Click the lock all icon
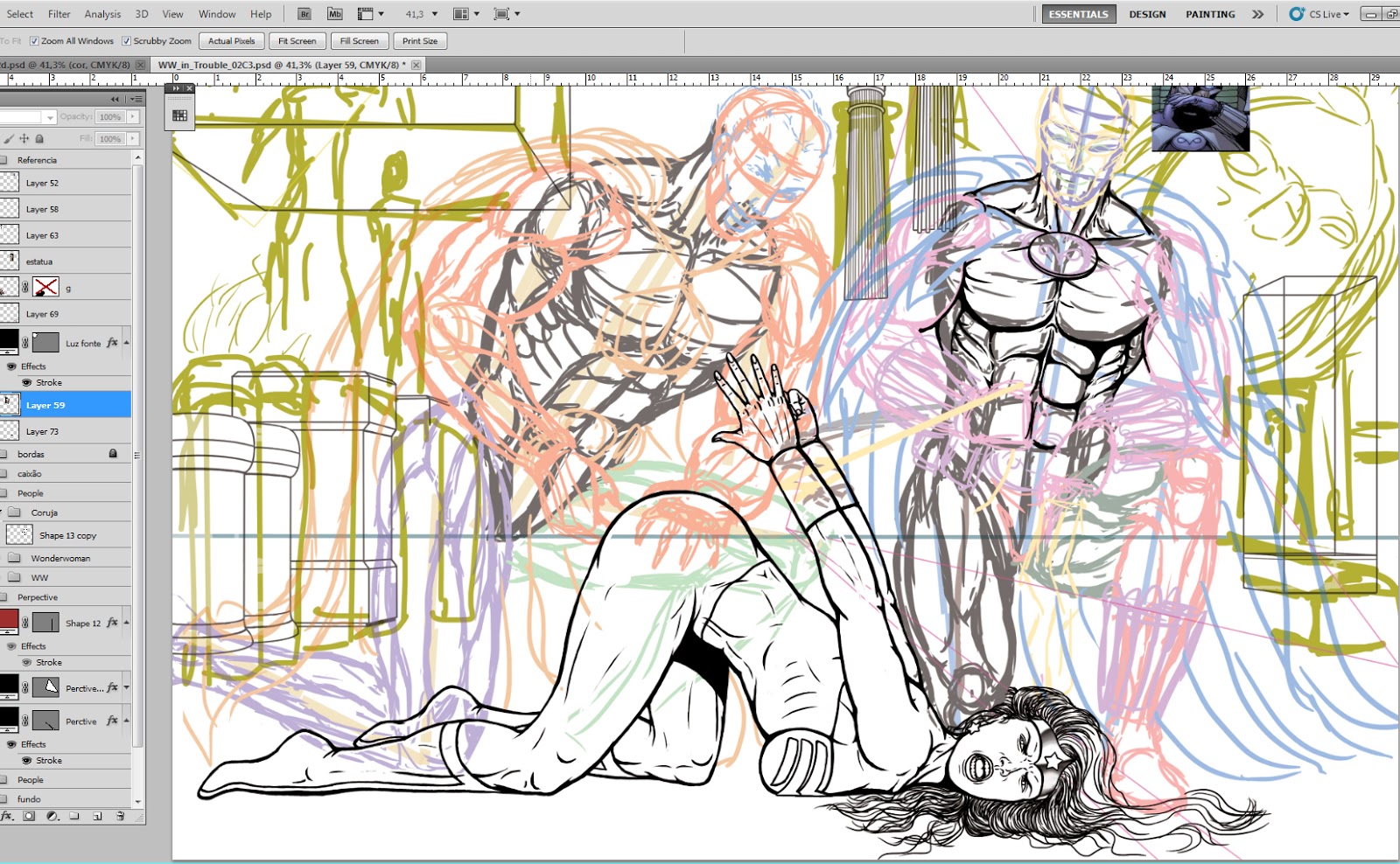Viewport: 1400px width, 864px height. (x=39, y=138)
